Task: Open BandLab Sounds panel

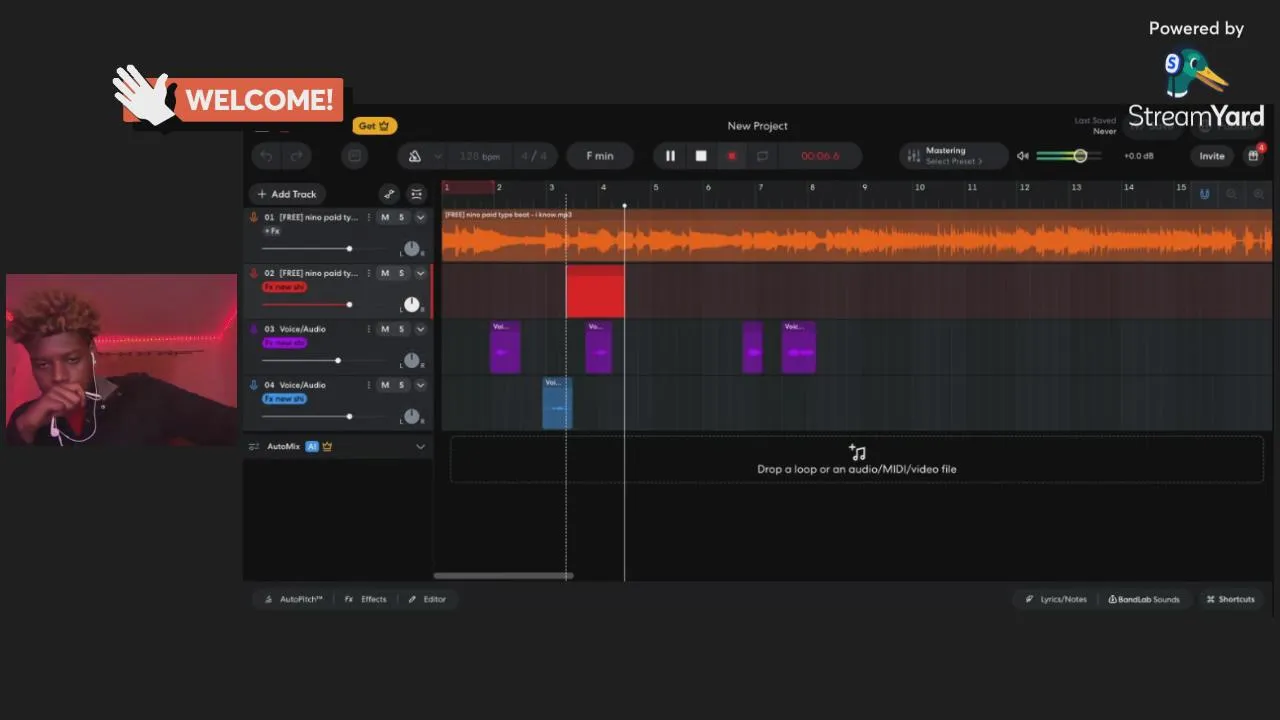Action: (x=1144, y=599)
